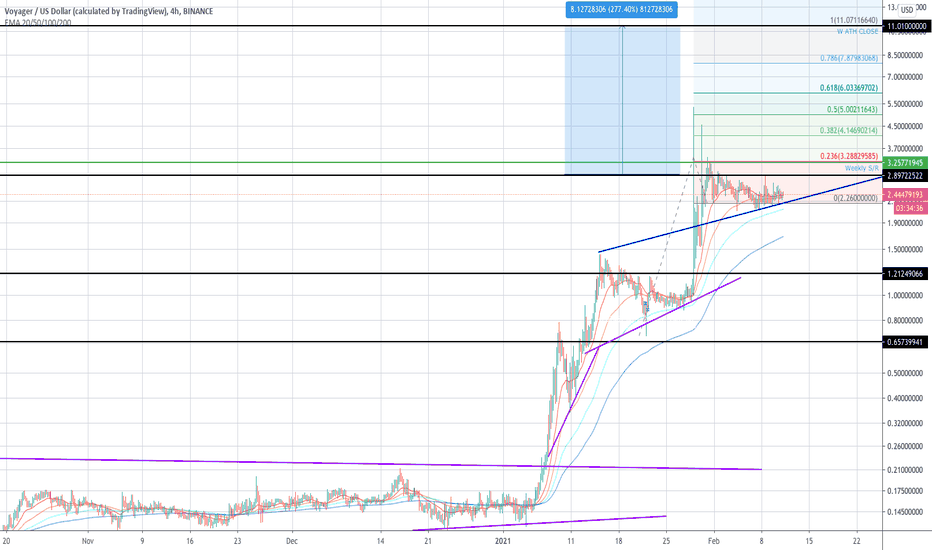The height and width of the screenshot is (550, 932).
Task: Click the current price 2.44479193 label
Action: coord(905,195)
